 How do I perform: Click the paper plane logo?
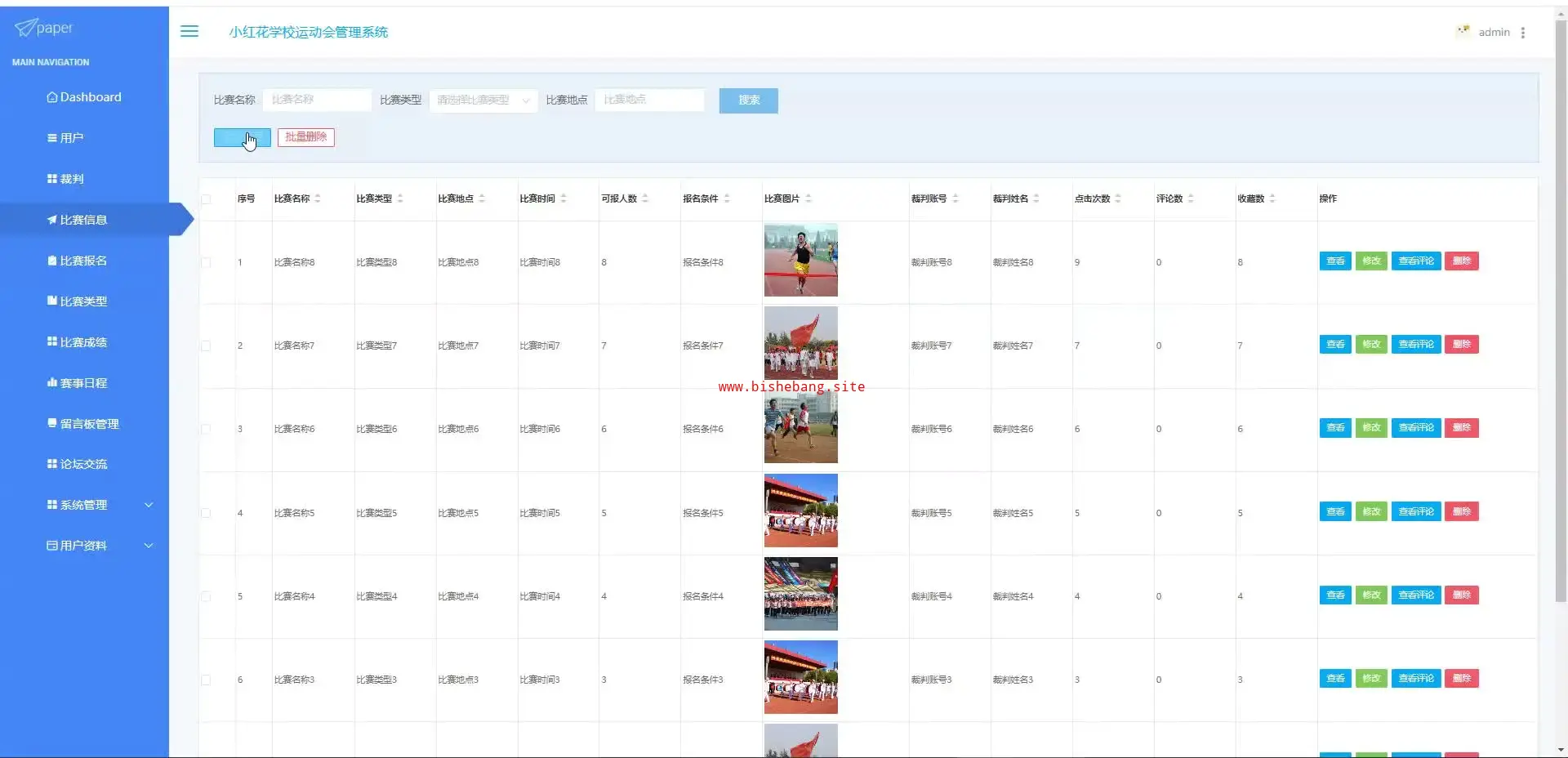pyautogui.click(x=25, y=29)
